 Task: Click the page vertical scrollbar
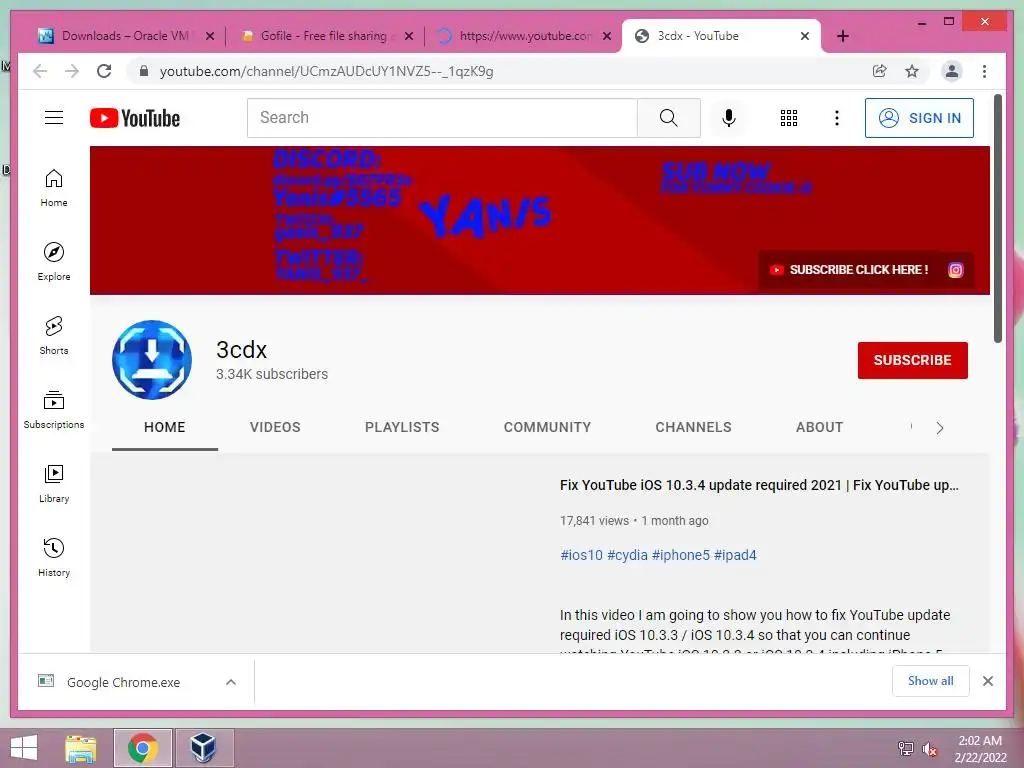pyautogui.click(x=997, y=219)
